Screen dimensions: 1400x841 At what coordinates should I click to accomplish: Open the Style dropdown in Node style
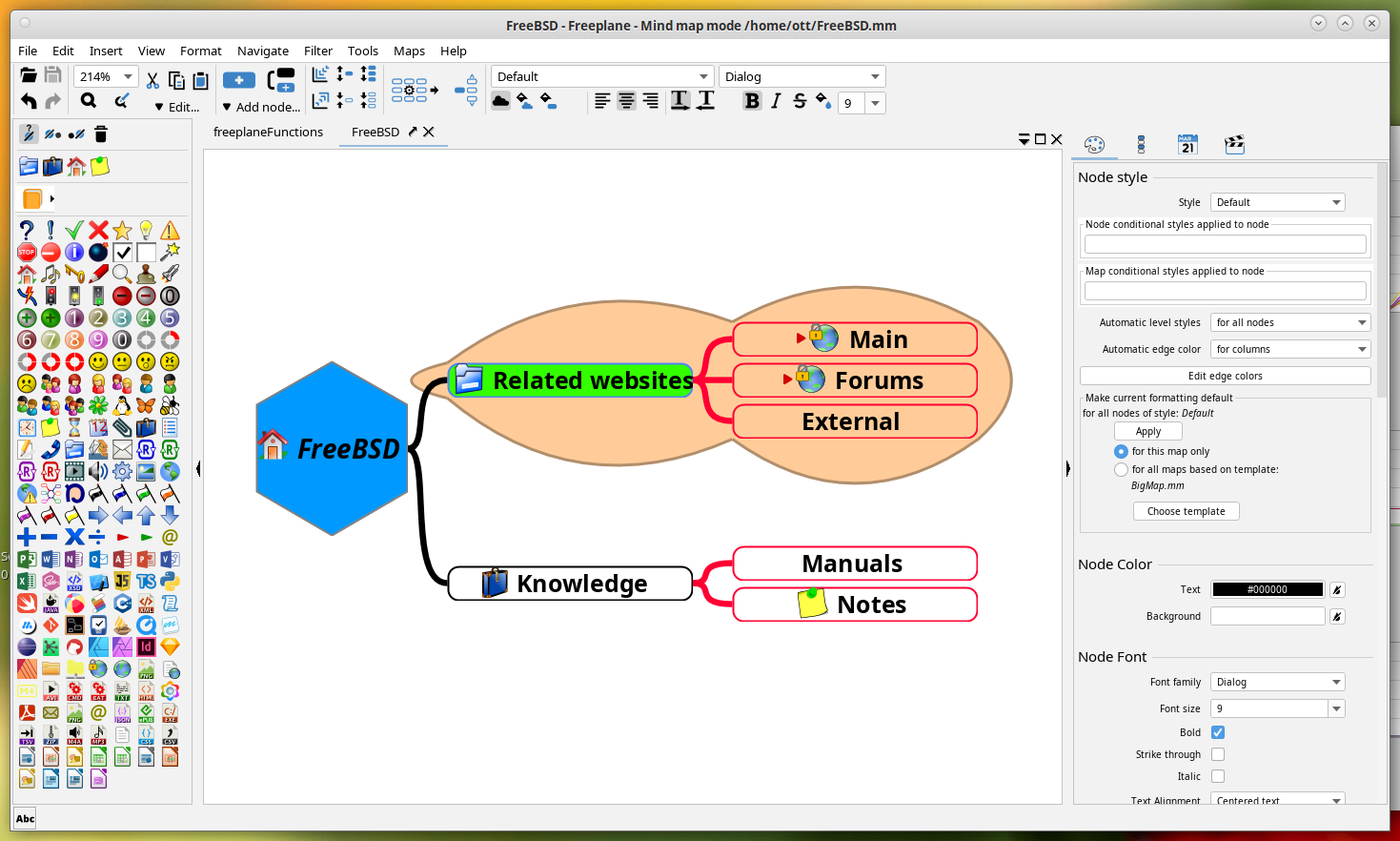(1277, 202)
